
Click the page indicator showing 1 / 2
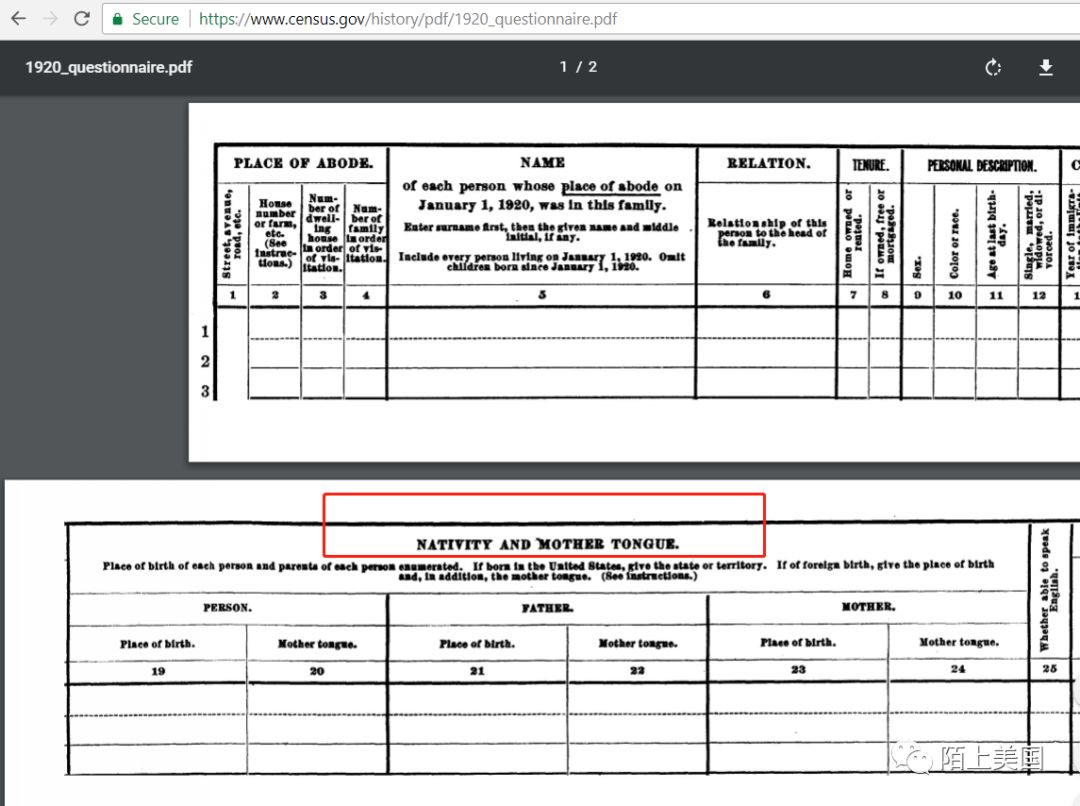coord(578,67)
